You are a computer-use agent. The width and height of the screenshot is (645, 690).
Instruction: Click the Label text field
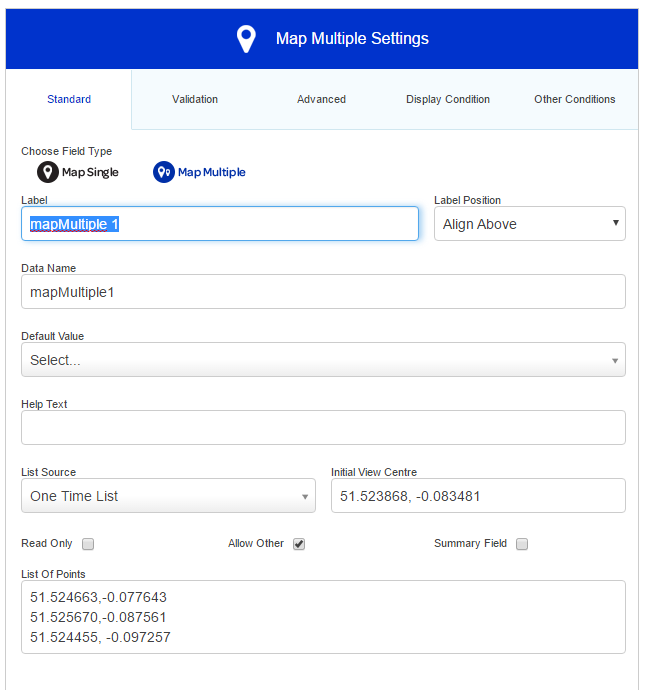pos(220,224)
